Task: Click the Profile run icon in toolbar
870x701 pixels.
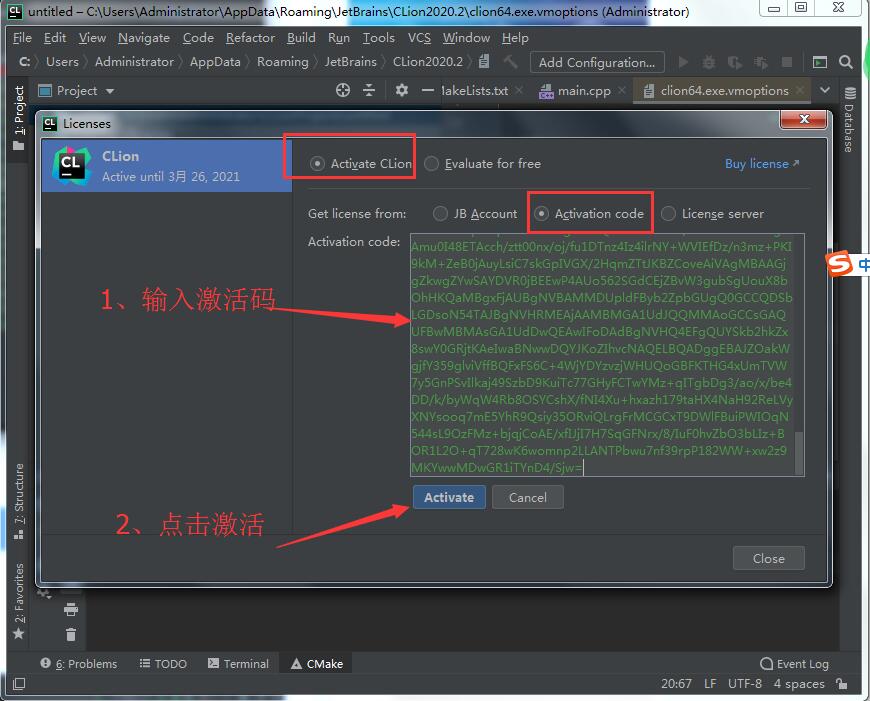Action: coord(761,62)
